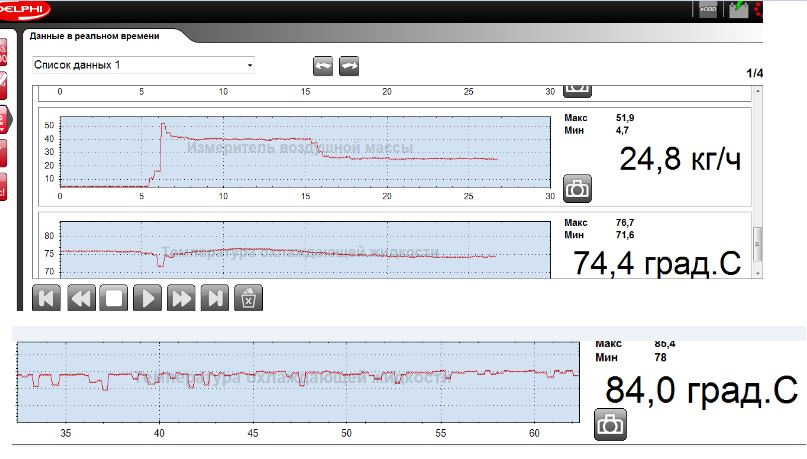Click the Delphi logo
The height and width of the screenshot is (459, 807).
click(x=24, y=9)
